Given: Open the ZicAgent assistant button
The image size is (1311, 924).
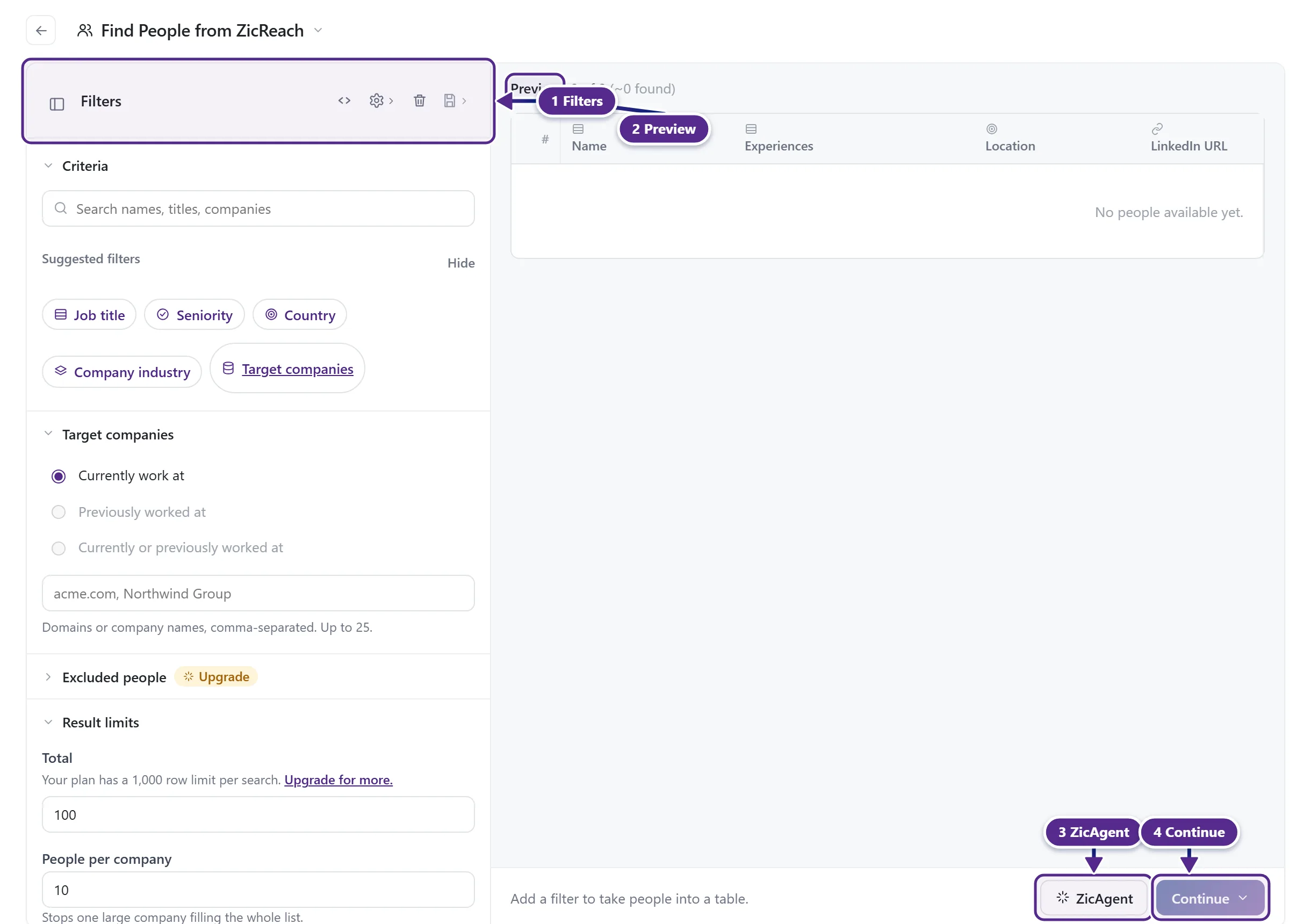Looking at the screenshot, I should point(1094,898).
